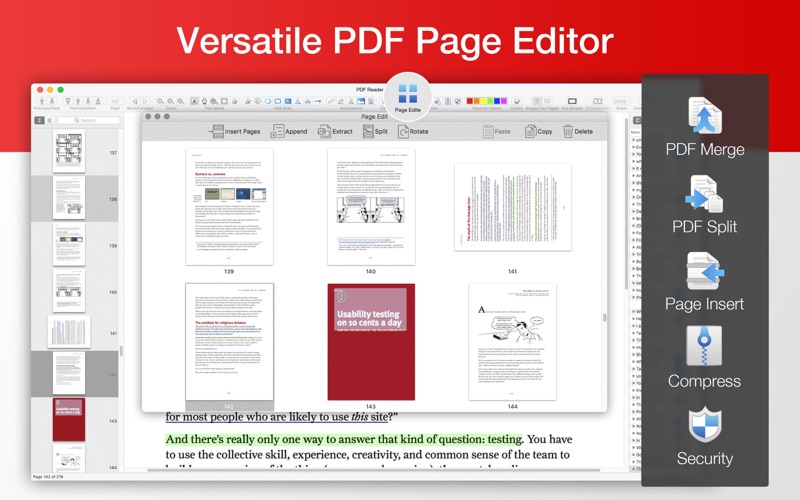Screen dimensions: 800x500
Task: Click the underlined 'for most people' line
Action: click(281, 417)
